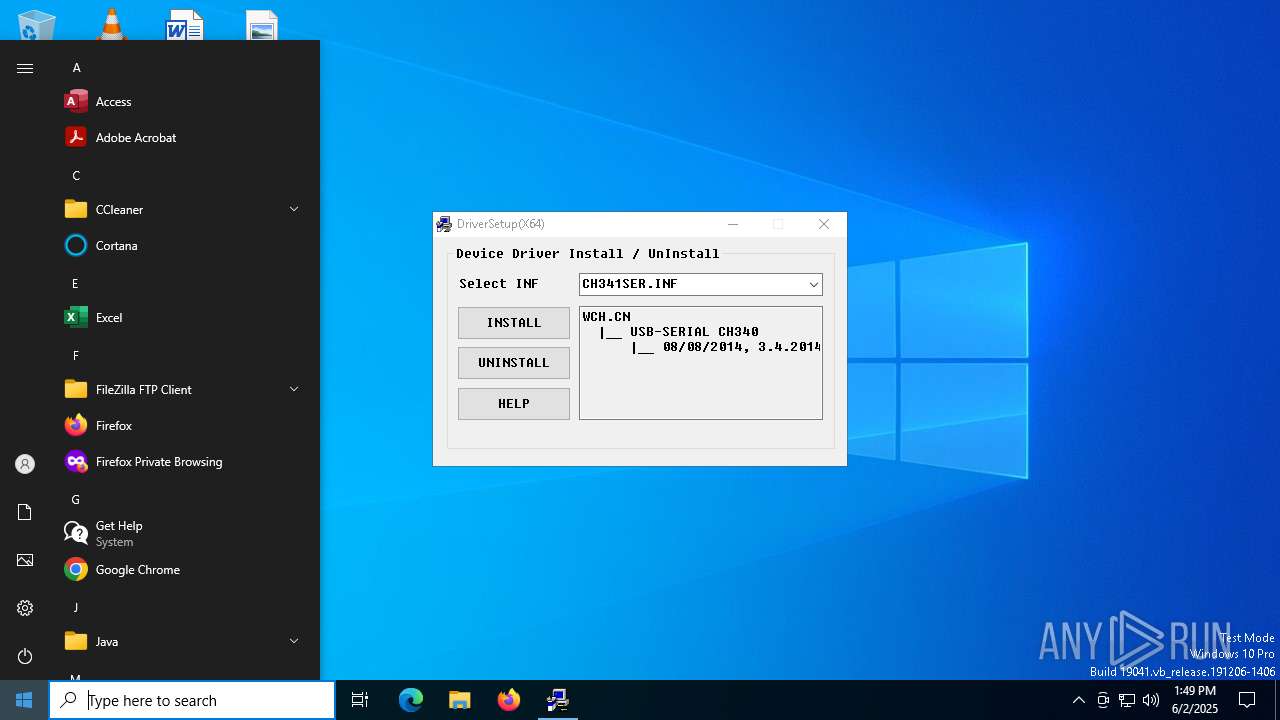Click the Windows Start button
Screen dimensions: 1280x720
point(24,700)
